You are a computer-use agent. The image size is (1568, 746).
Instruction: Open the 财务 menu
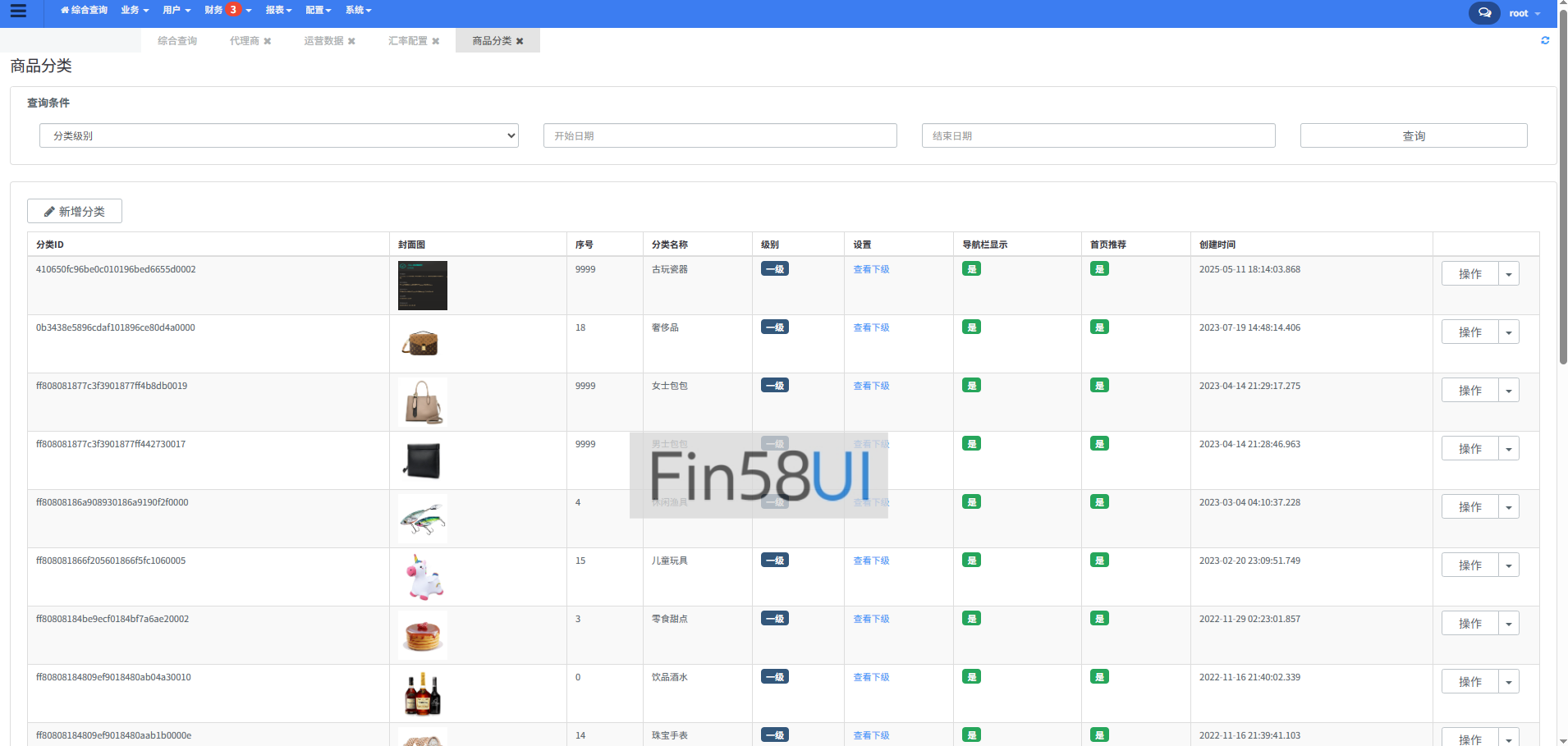tap(215, 11)
